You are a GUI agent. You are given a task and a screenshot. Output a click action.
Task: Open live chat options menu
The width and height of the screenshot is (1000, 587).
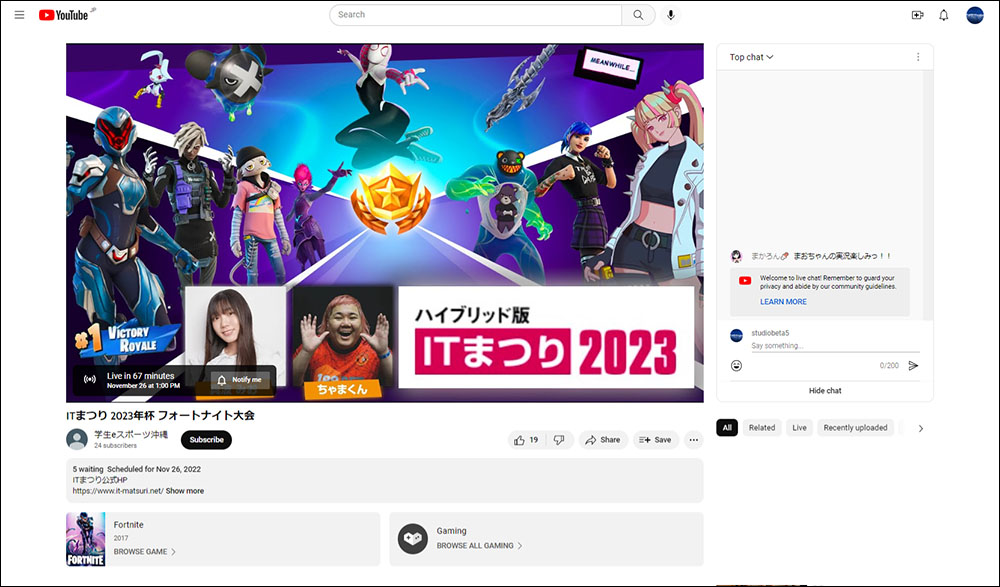click(918, 57)
